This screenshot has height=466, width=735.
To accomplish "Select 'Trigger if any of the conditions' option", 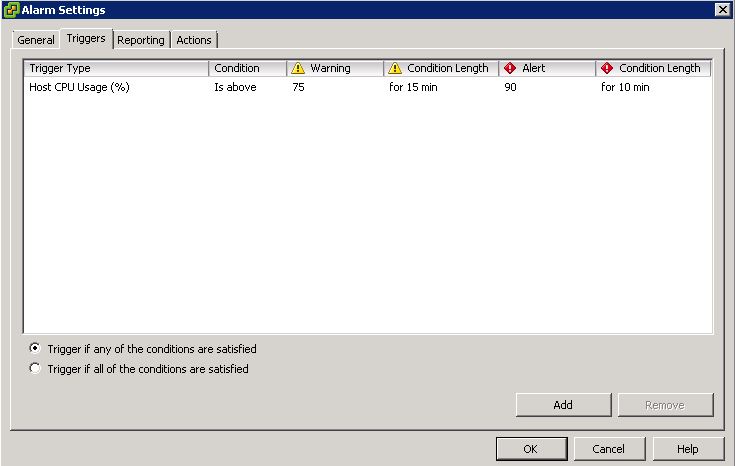I will pyautogui.click(x=36, y=349).
